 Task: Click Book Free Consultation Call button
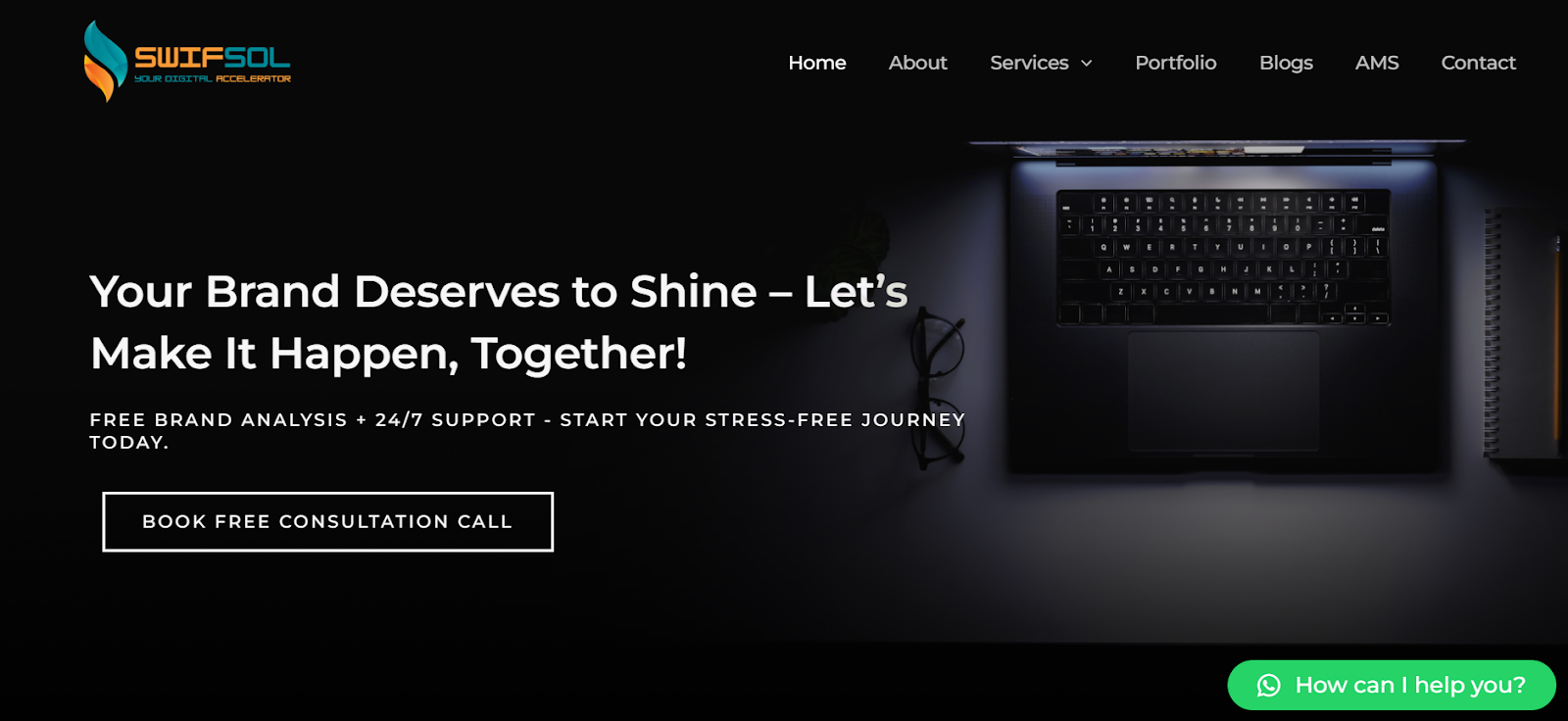[x=327, y=522]
